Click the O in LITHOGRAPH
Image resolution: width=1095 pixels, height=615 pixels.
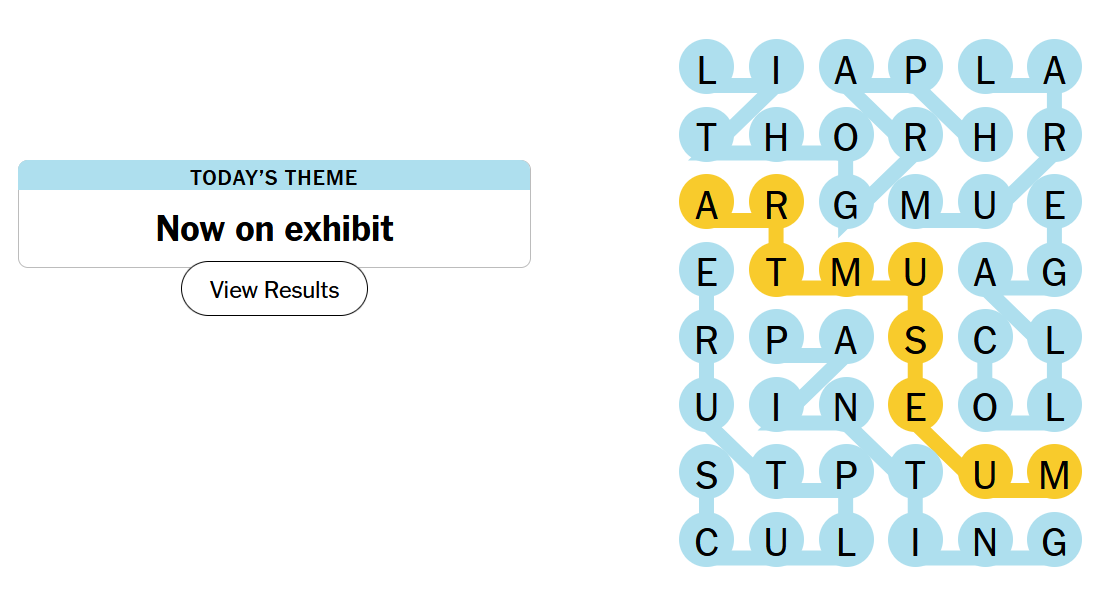tap(846, 138)
